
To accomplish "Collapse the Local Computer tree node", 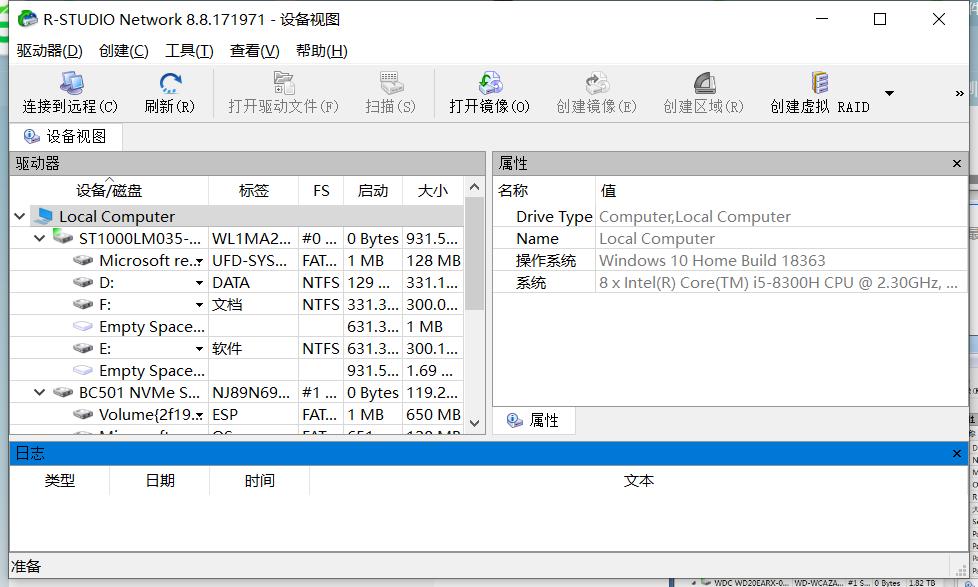I will click(19, 216).
